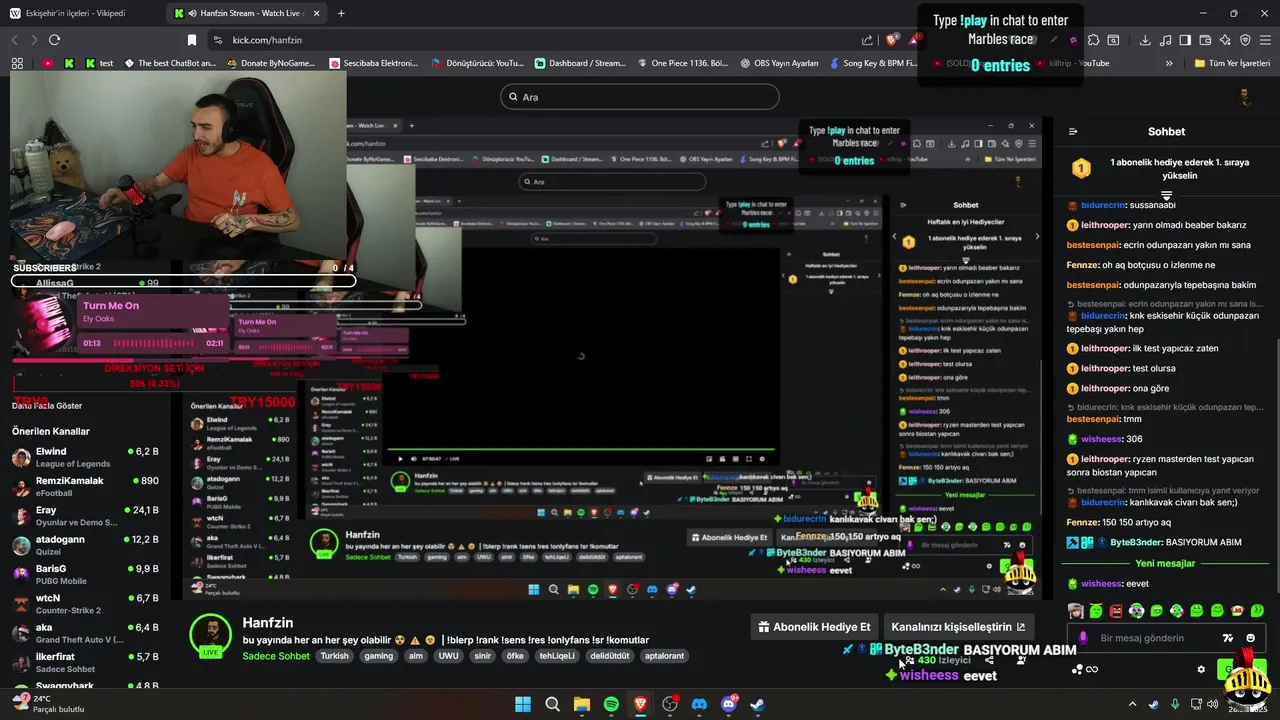Open the browser apps grid icon on the bookmarks bar

17,63
